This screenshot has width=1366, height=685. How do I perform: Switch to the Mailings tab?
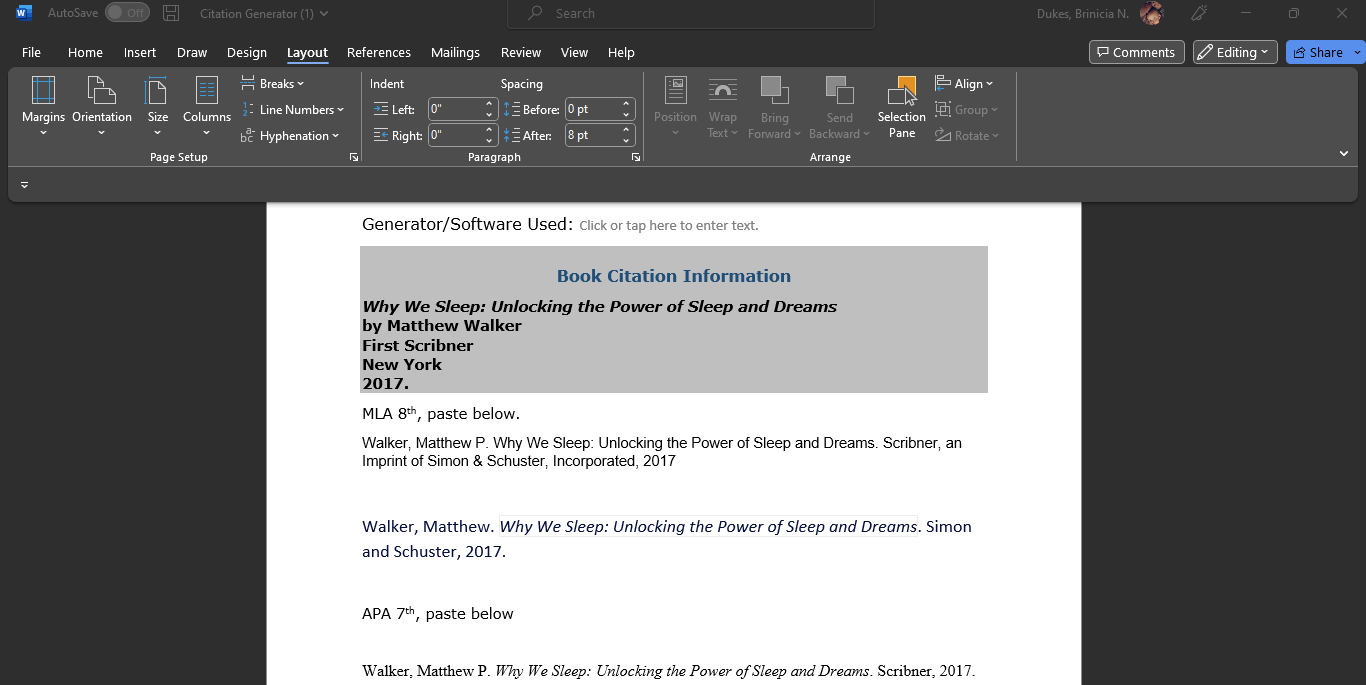[456, 52]
